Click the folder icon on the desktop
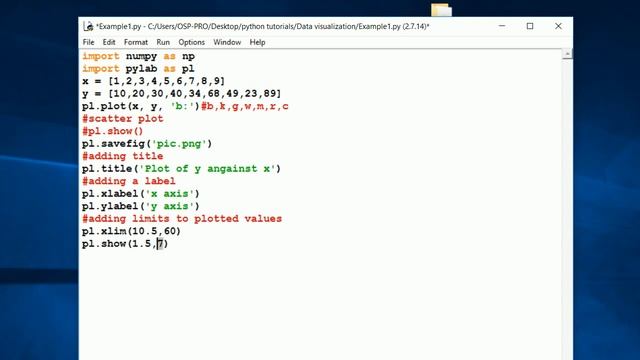 (x=441, y=9)
